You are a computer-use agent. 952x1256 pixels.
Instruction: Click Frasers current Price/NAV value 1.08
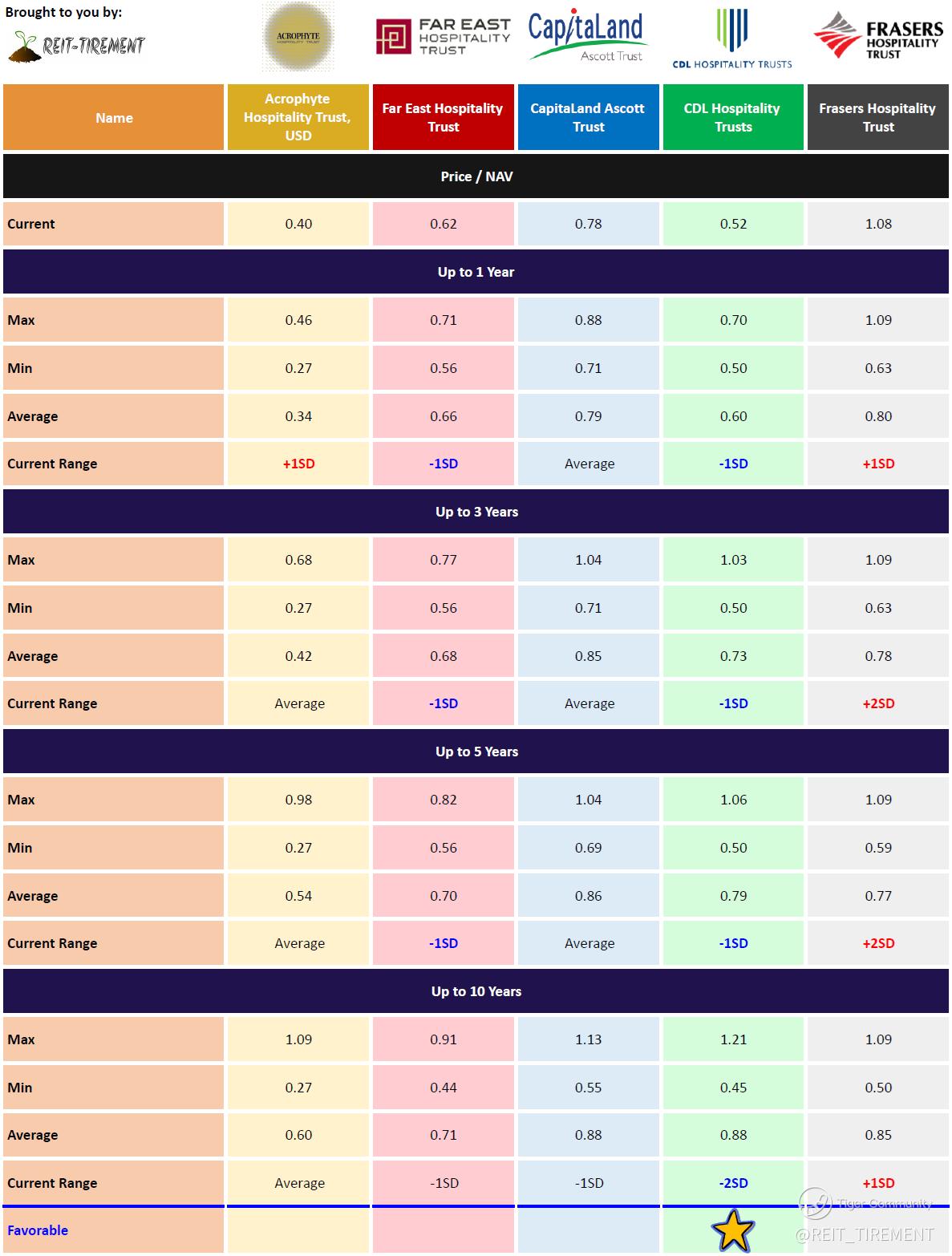click(x=878, y=224)
